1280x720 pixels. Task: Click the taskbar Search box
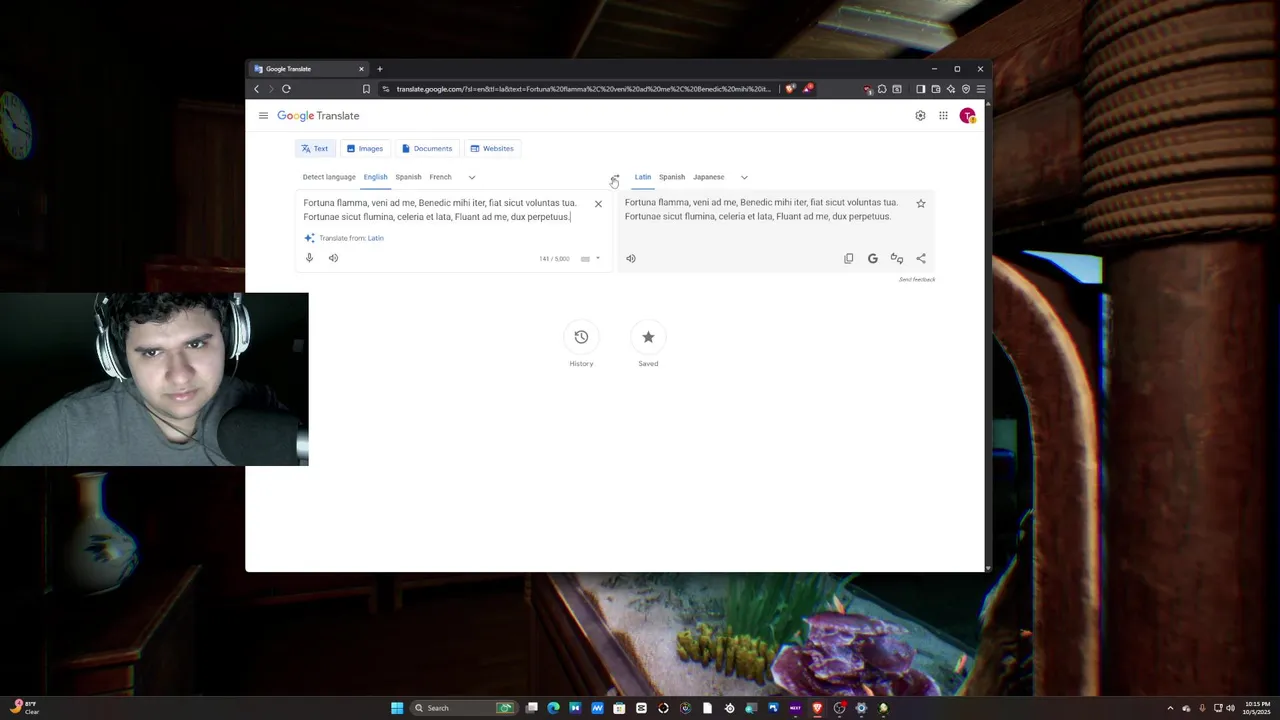point(465,708)
